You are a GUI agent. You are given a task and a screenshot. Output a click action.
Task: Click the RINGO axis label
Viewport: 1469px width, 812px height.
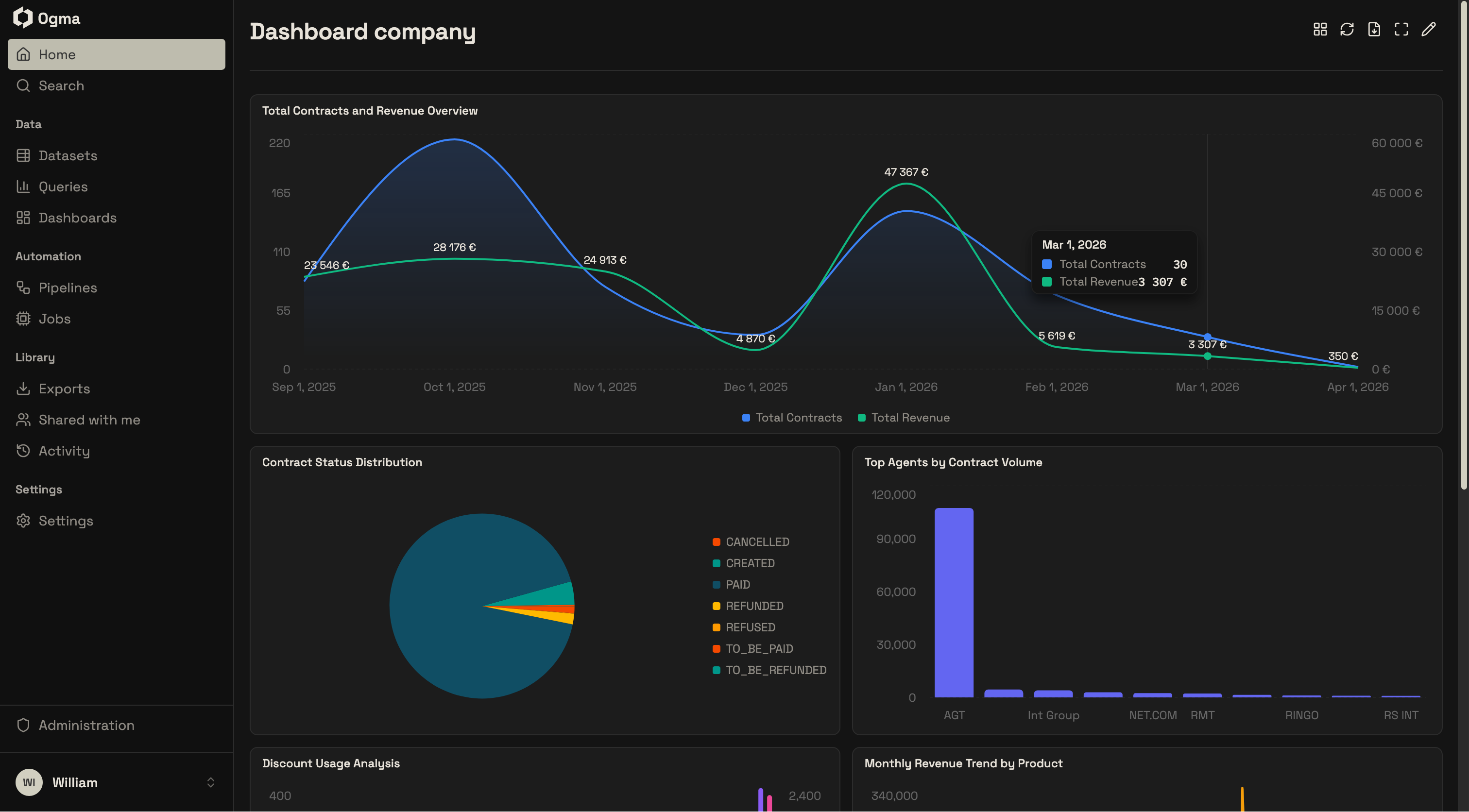click(x=1301, y=715)
